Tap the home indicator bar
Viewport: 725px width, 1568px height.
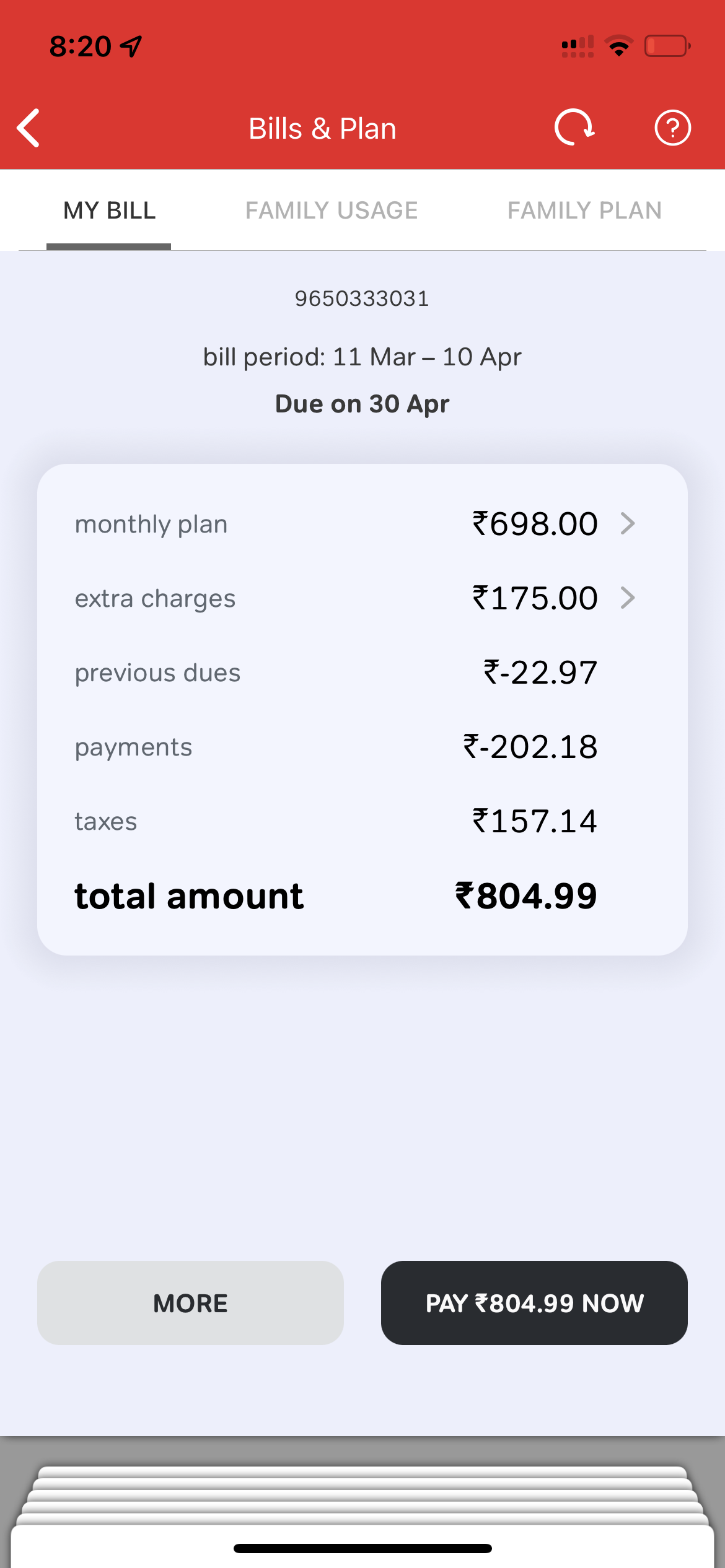362,1548
